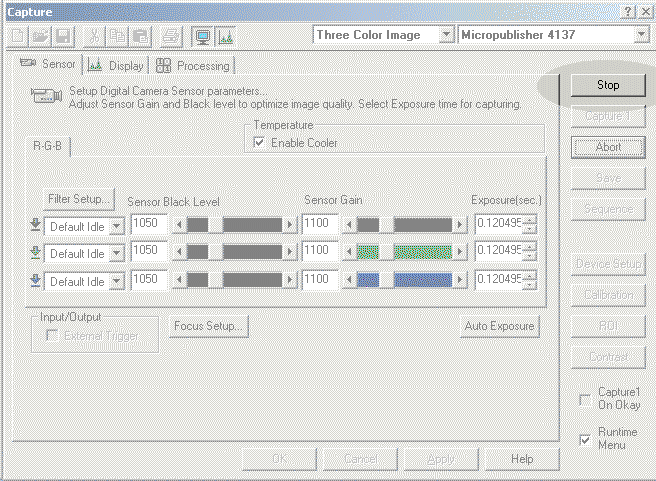Click the green Sensor Gain slider
Viewport: 656px width, 481px height.
pos(405,252)
